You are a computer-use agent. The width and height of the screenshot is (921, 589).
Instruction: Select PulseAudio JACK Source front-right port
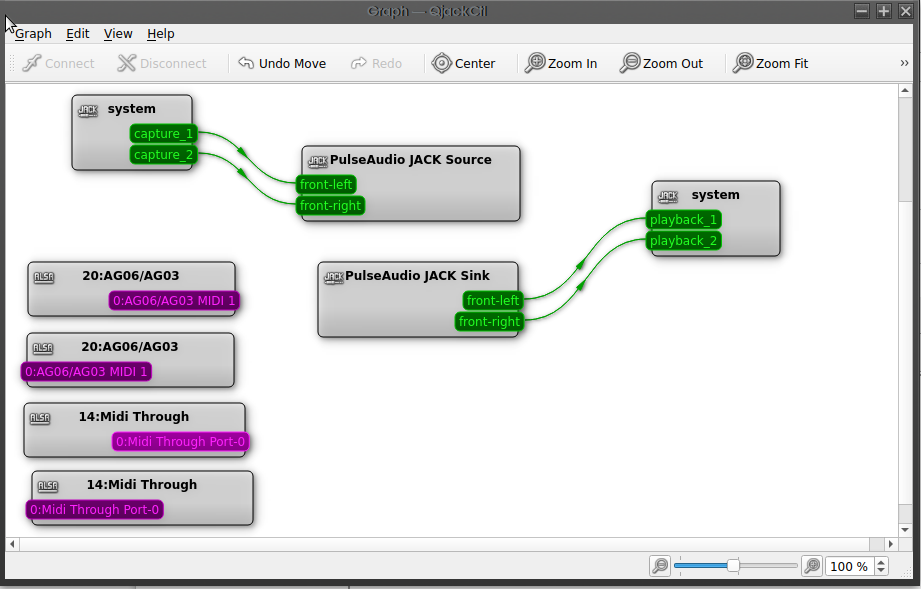(330, 206)
